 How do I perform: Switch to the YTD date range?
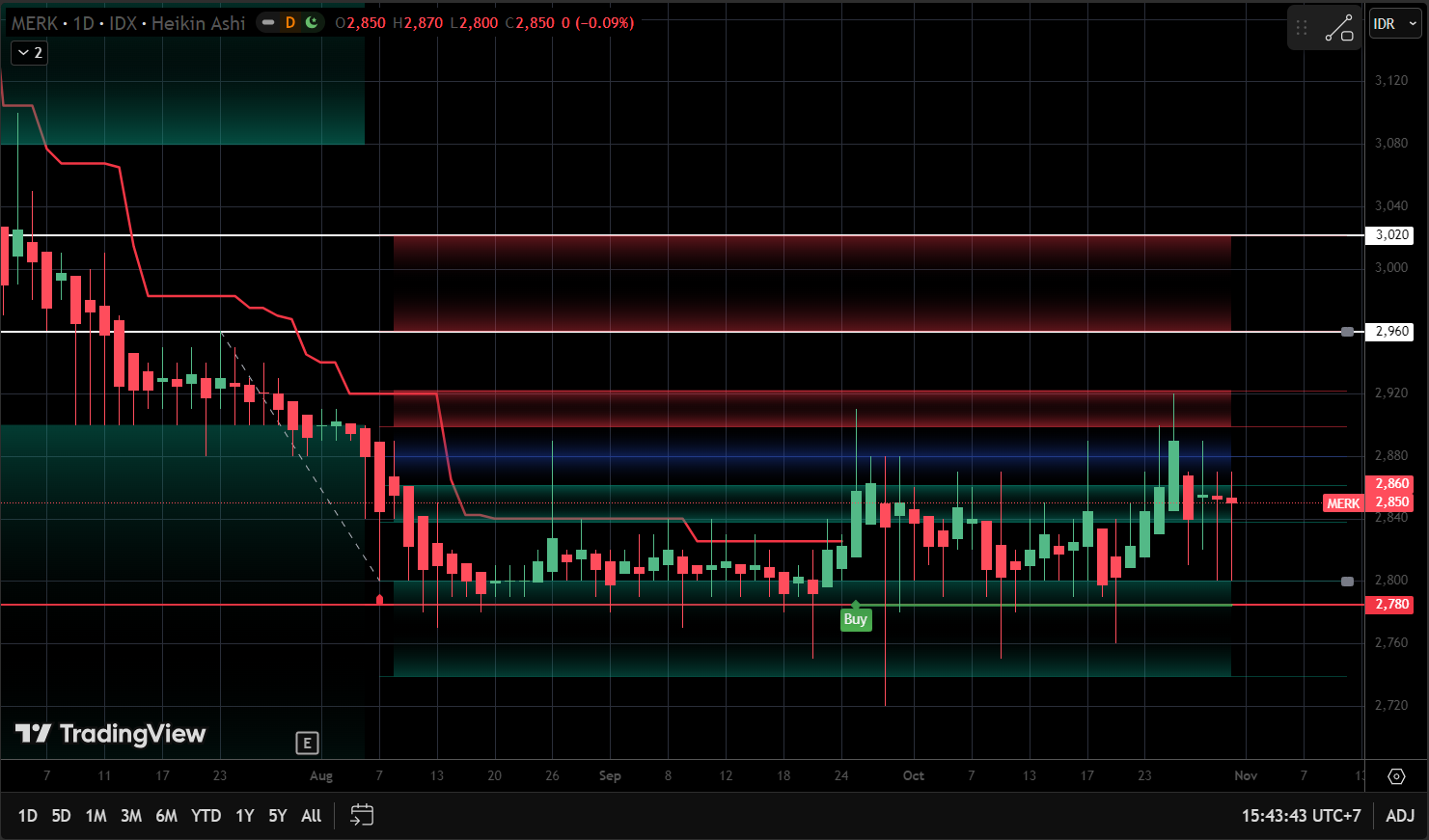206,816
